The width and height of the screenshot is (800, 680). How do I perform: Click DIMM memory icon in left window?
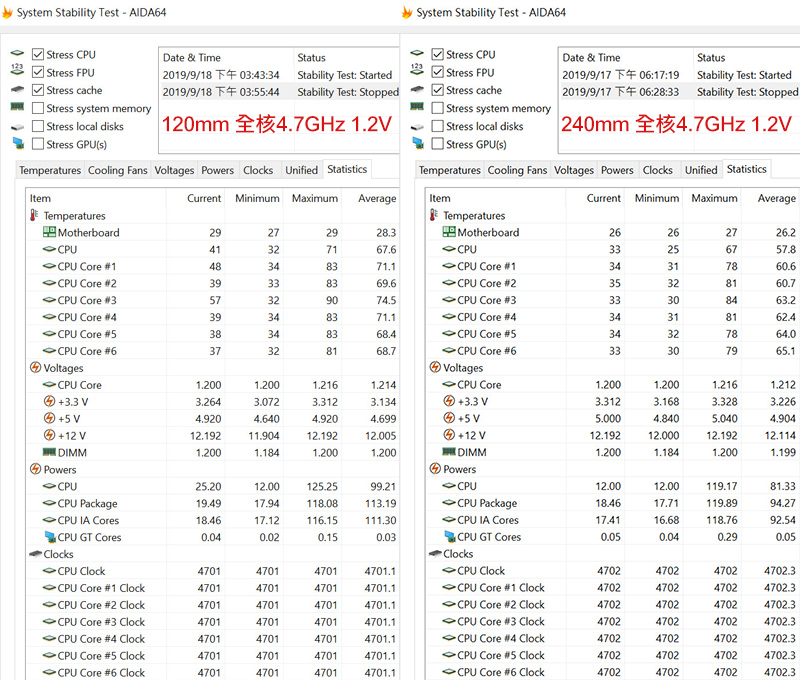point(49,452)
